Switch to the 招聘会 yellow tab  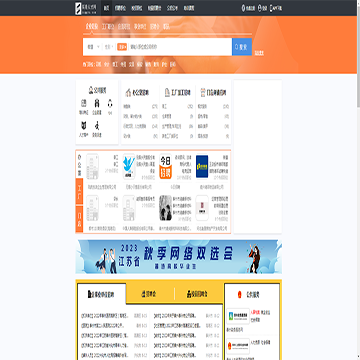pos(150,294)
